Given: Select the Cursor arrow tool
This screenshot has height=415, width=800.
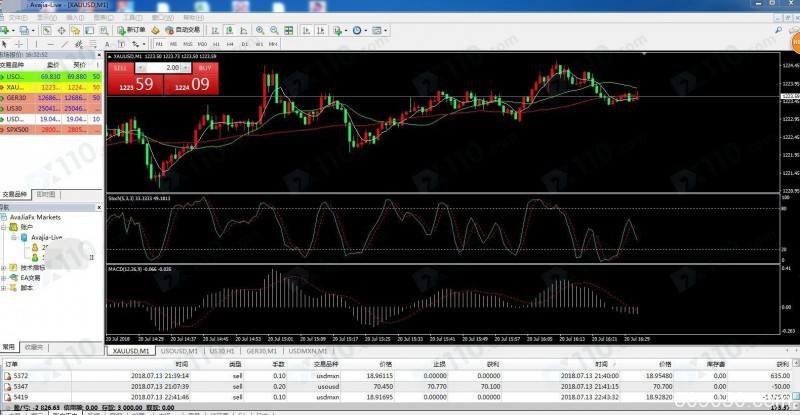Looking at the screenshot, I should coord(5,44).
